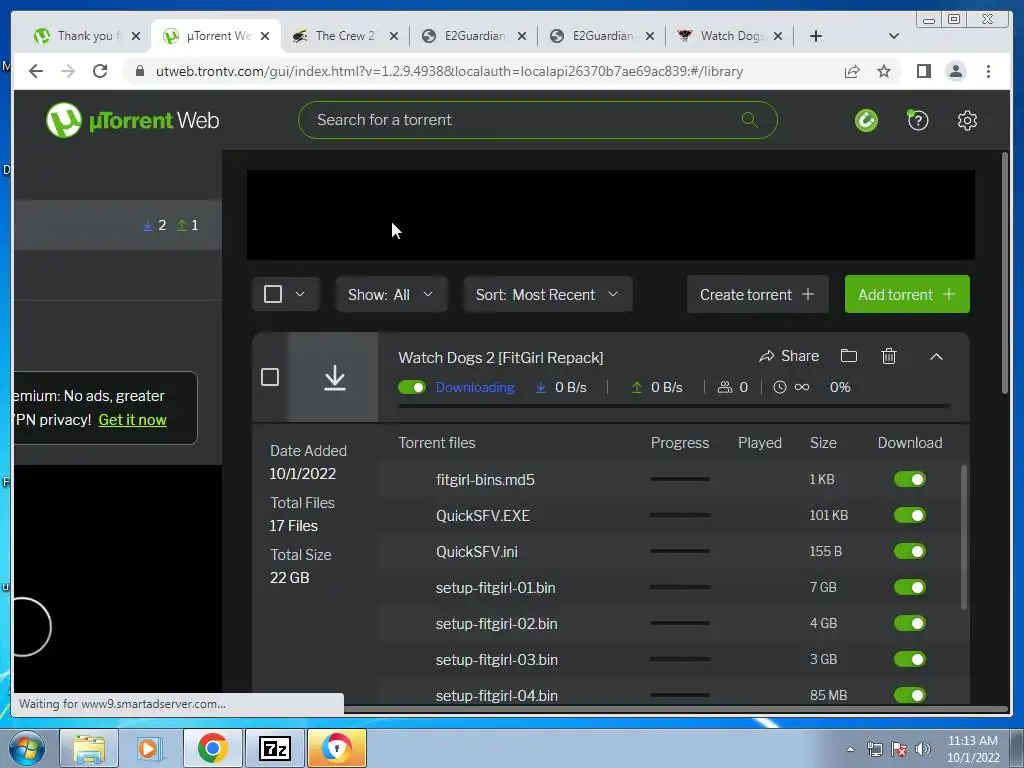Disable download of setup-fitgirl-02.bin
1024x768 pixels.
tap(910, 623)
